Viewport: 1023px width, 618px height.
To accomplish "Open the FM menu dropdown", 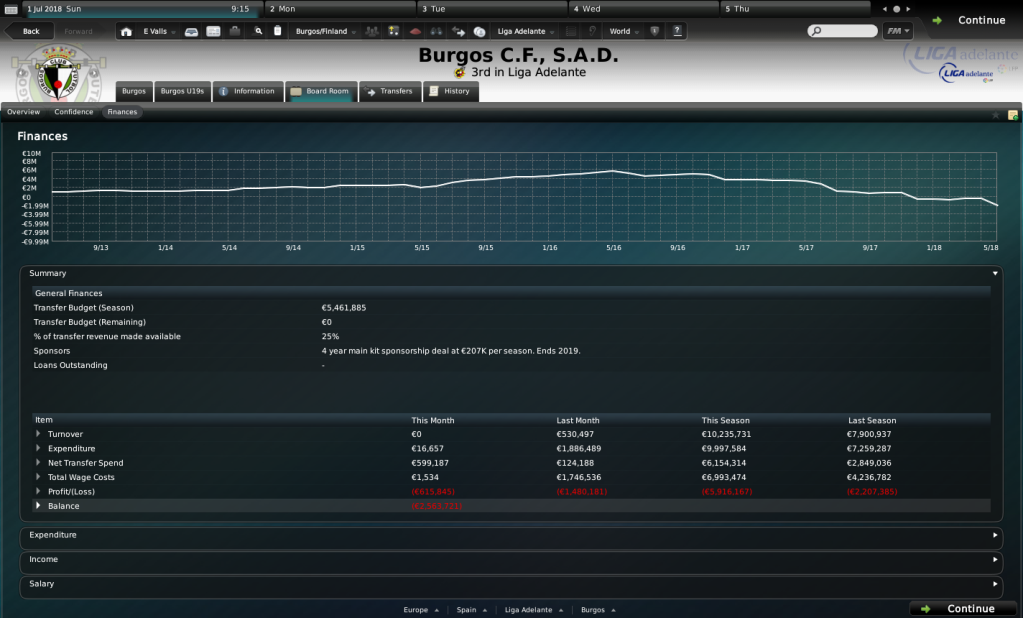I will (x=898, y=31).
